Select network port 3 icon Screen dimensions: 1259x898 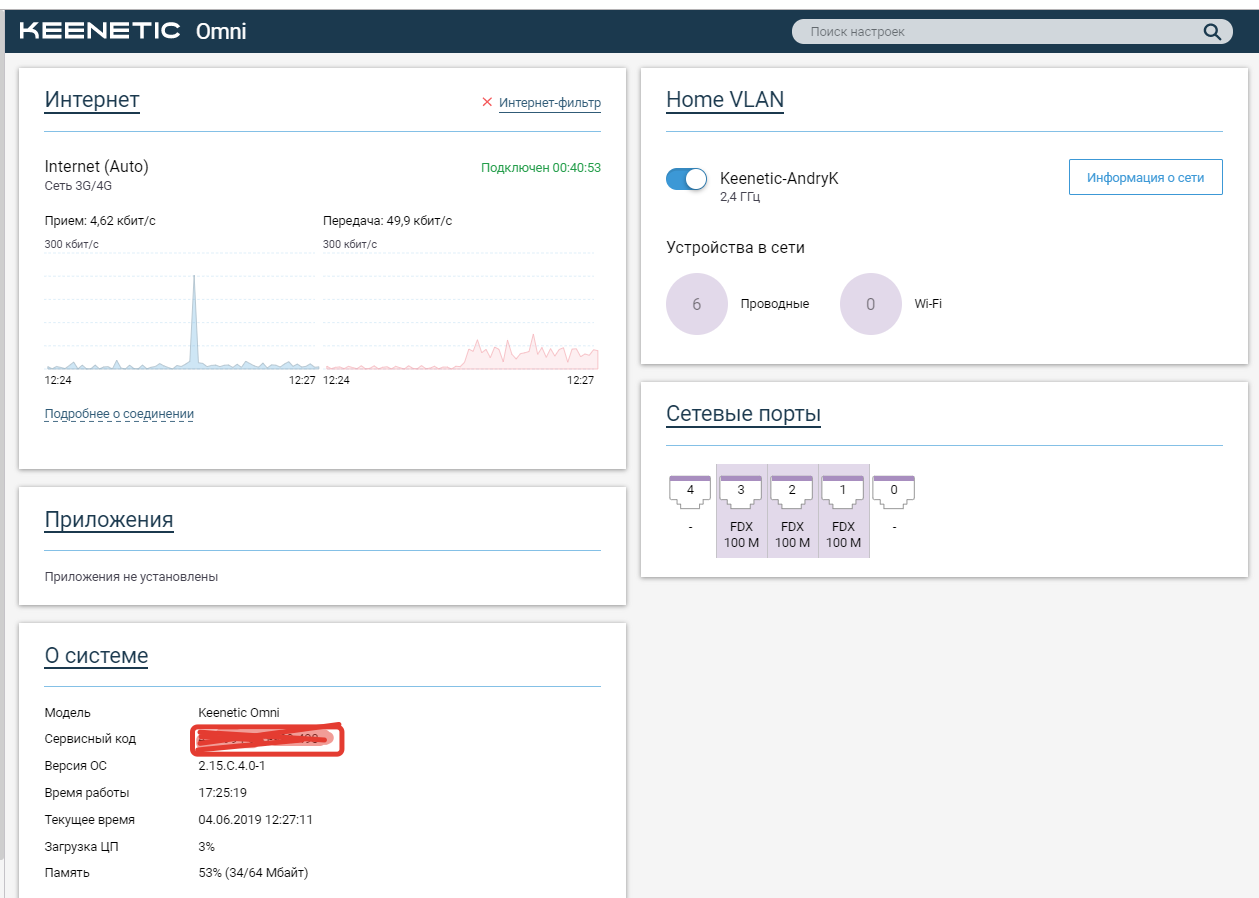point(741,490)
